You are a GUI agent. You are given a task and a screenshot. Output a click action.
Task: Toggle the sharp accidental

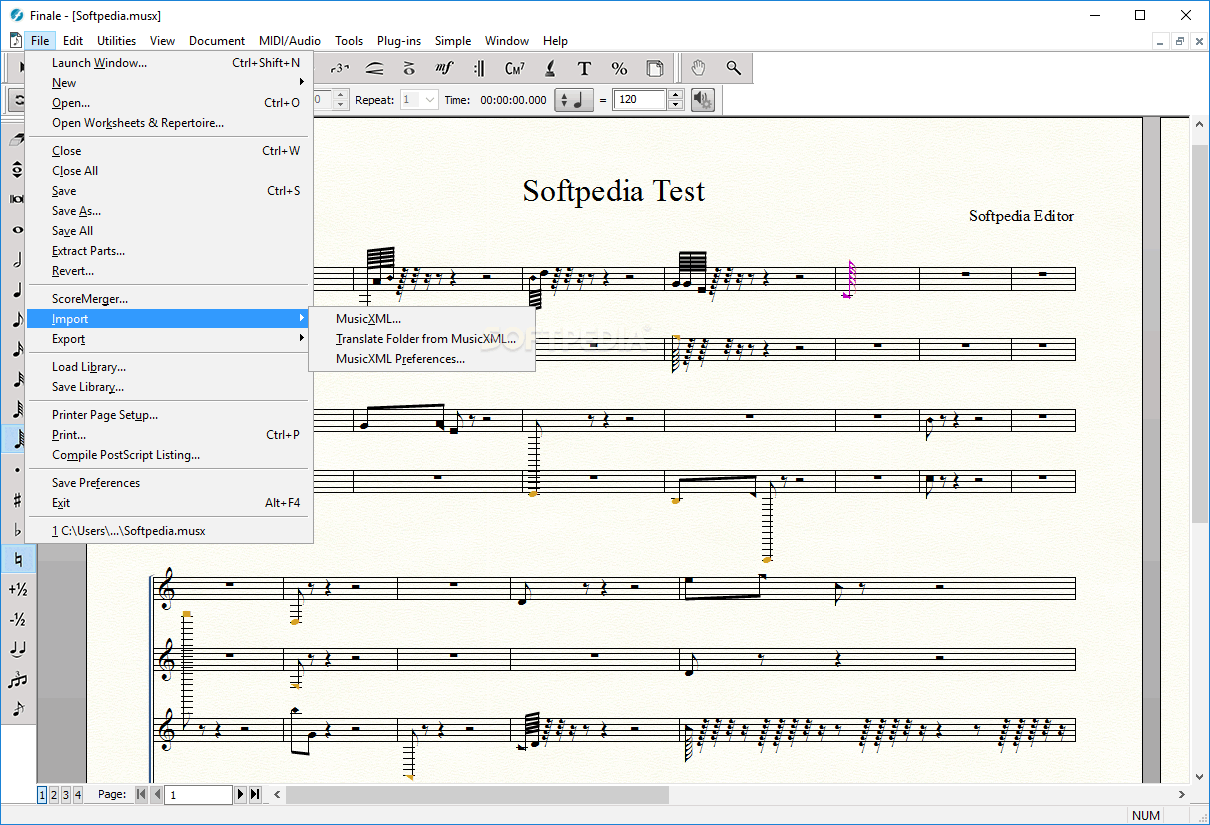click(17, 499)
